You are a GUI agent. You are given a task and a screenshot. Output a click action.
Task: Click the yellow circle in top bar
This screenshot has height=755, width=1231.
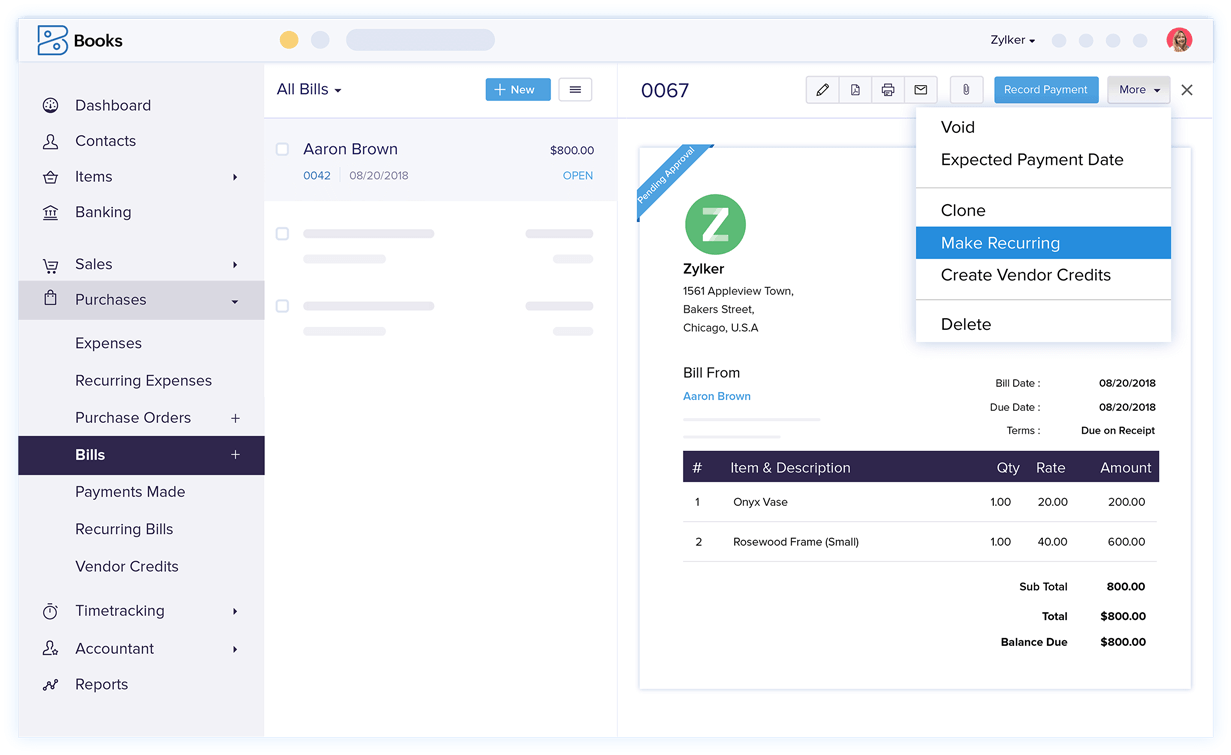point(289,40)
